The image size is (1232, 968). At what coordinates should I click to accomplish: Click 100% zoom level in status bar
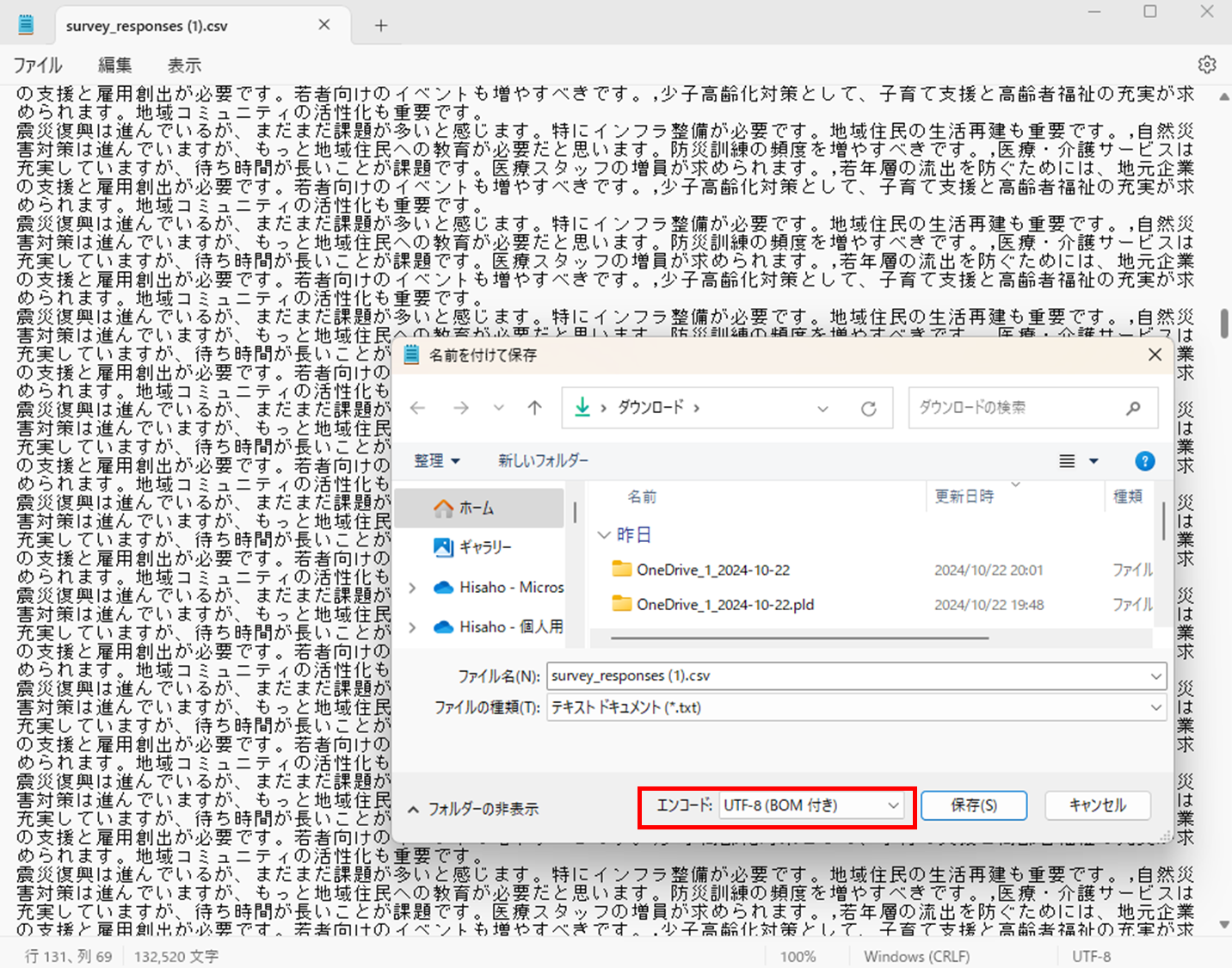point(798,957)
